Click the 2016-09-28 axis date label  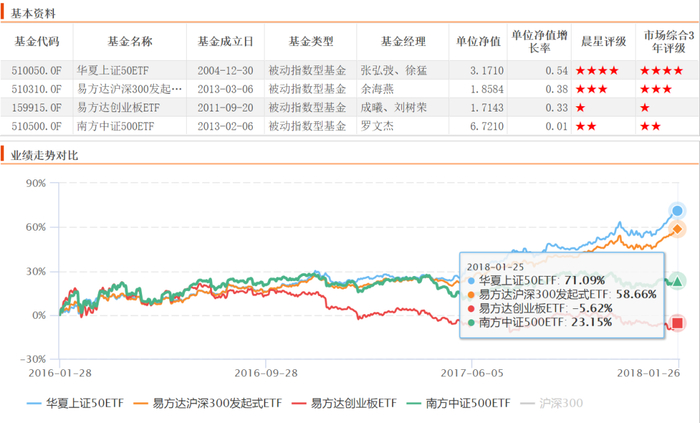pyautogui.click(x=266, y=373)
